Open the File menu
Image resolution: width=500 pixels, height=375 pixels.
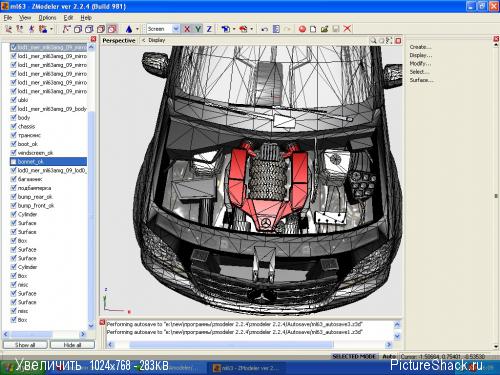pos(8,18)
